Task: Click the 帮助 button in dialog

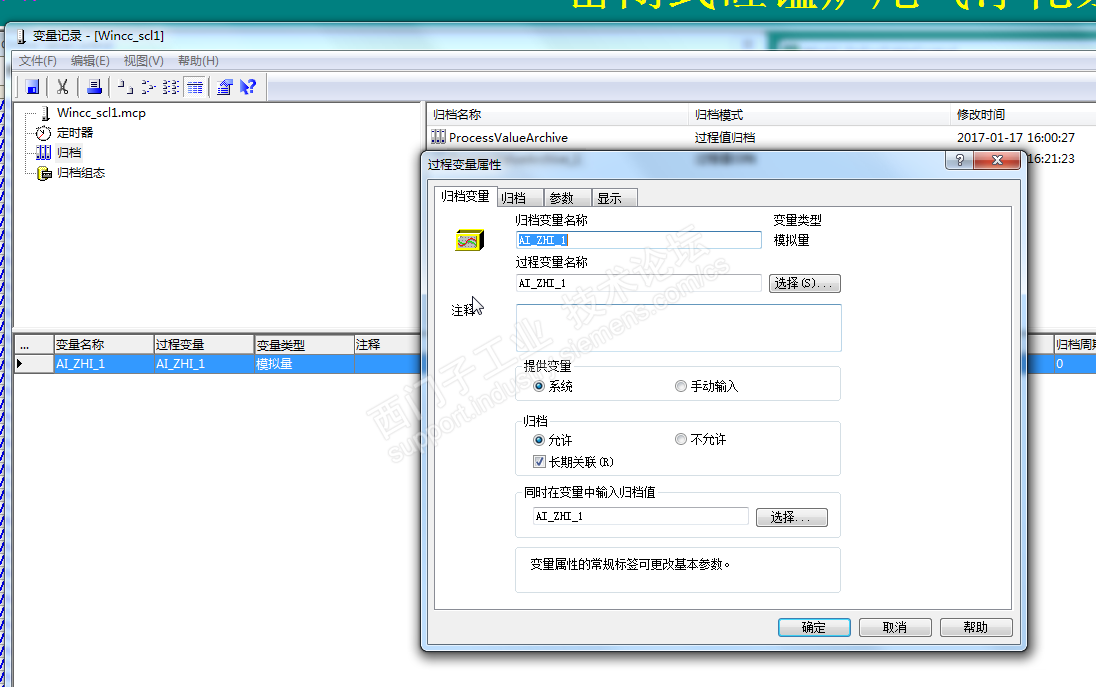Action: coord(976,628)
